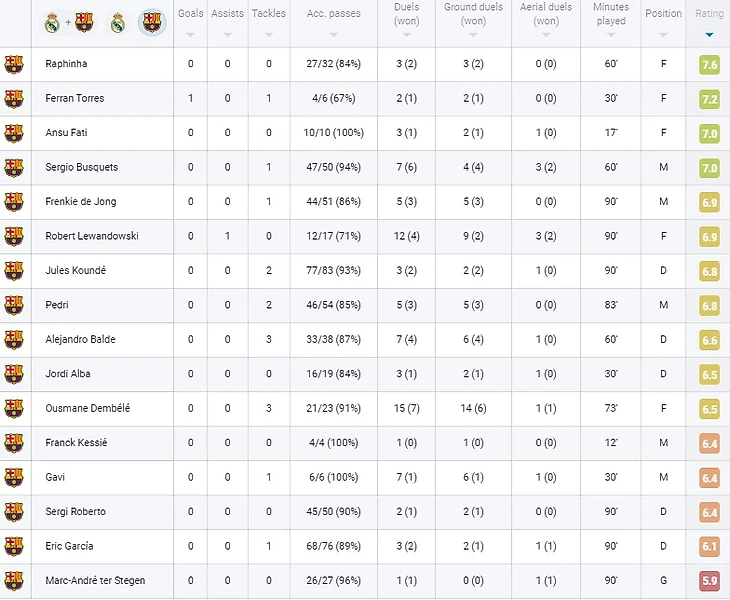Click the club crest in Jules Koundé's row
Screen dimensions: 730x600
point(14,270)
